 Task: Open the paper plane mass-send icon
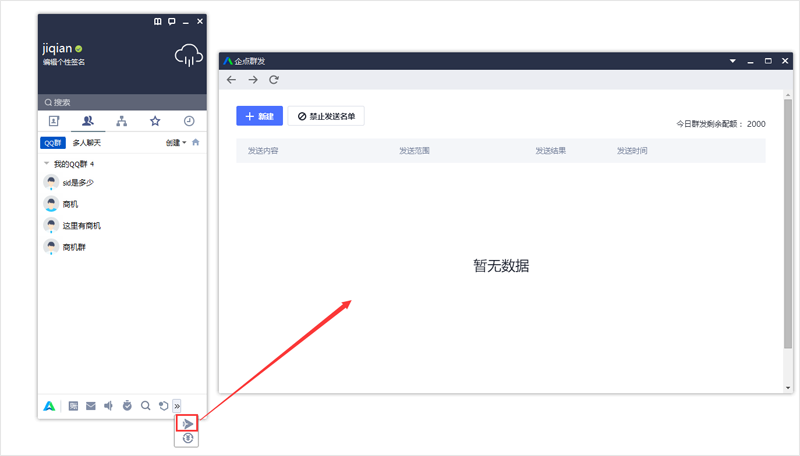pyautogui.click(x=187, y=423)
